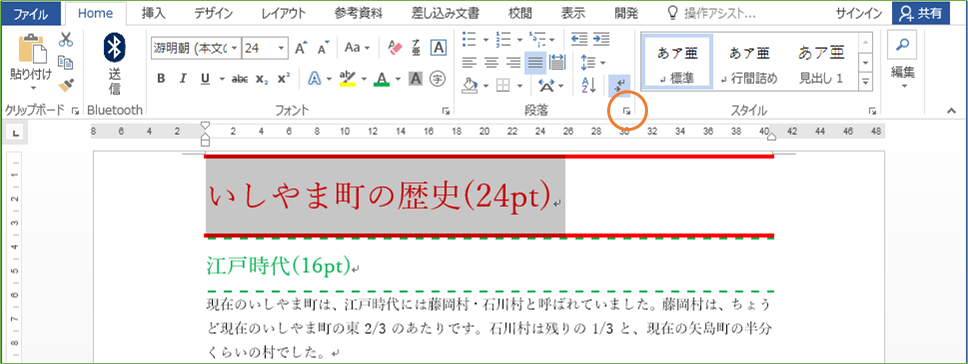Image resolution: width=968 pixels, height=364 pixels.
Task: Click the Sort A-Z icon
Action: point(589,85)
